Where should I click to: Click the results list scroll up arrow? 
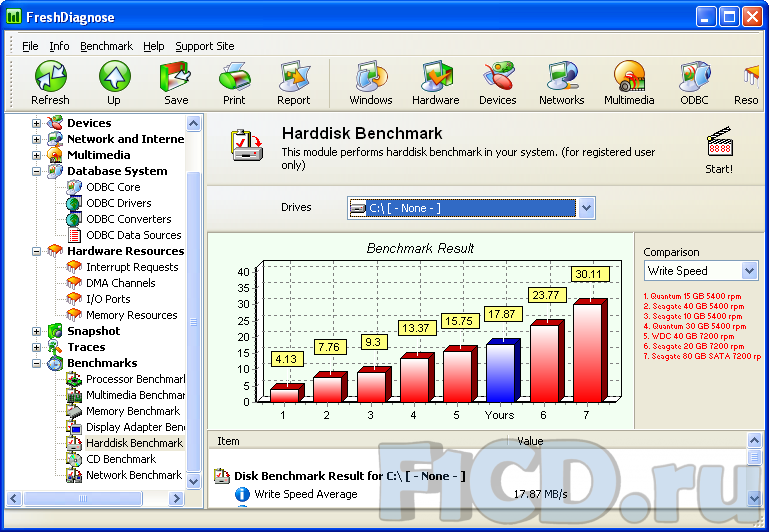pos(754,441)
